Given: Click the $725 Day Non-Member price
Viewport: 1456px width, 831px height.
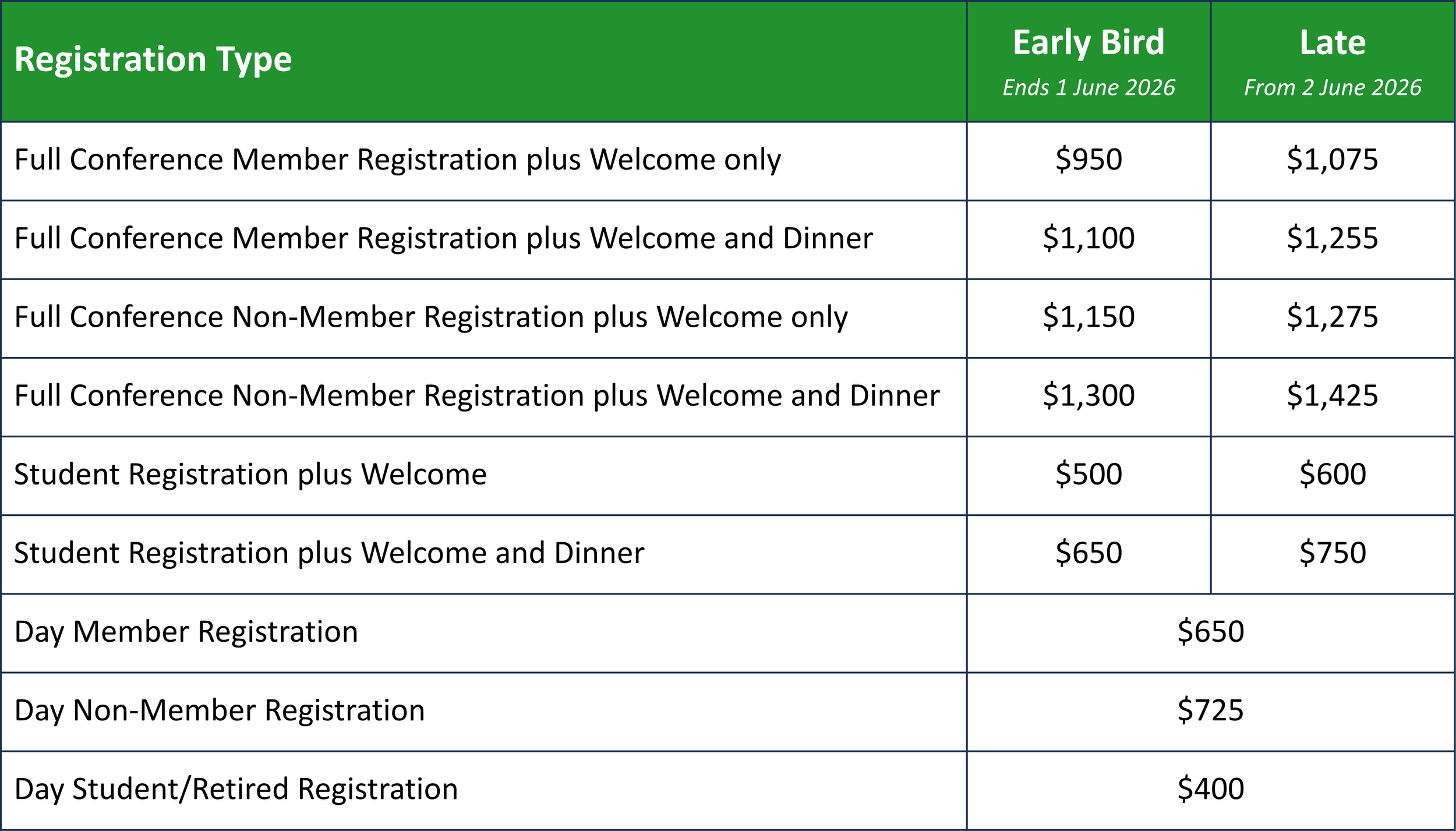Looking at the screenshot, I should 1210,710.
